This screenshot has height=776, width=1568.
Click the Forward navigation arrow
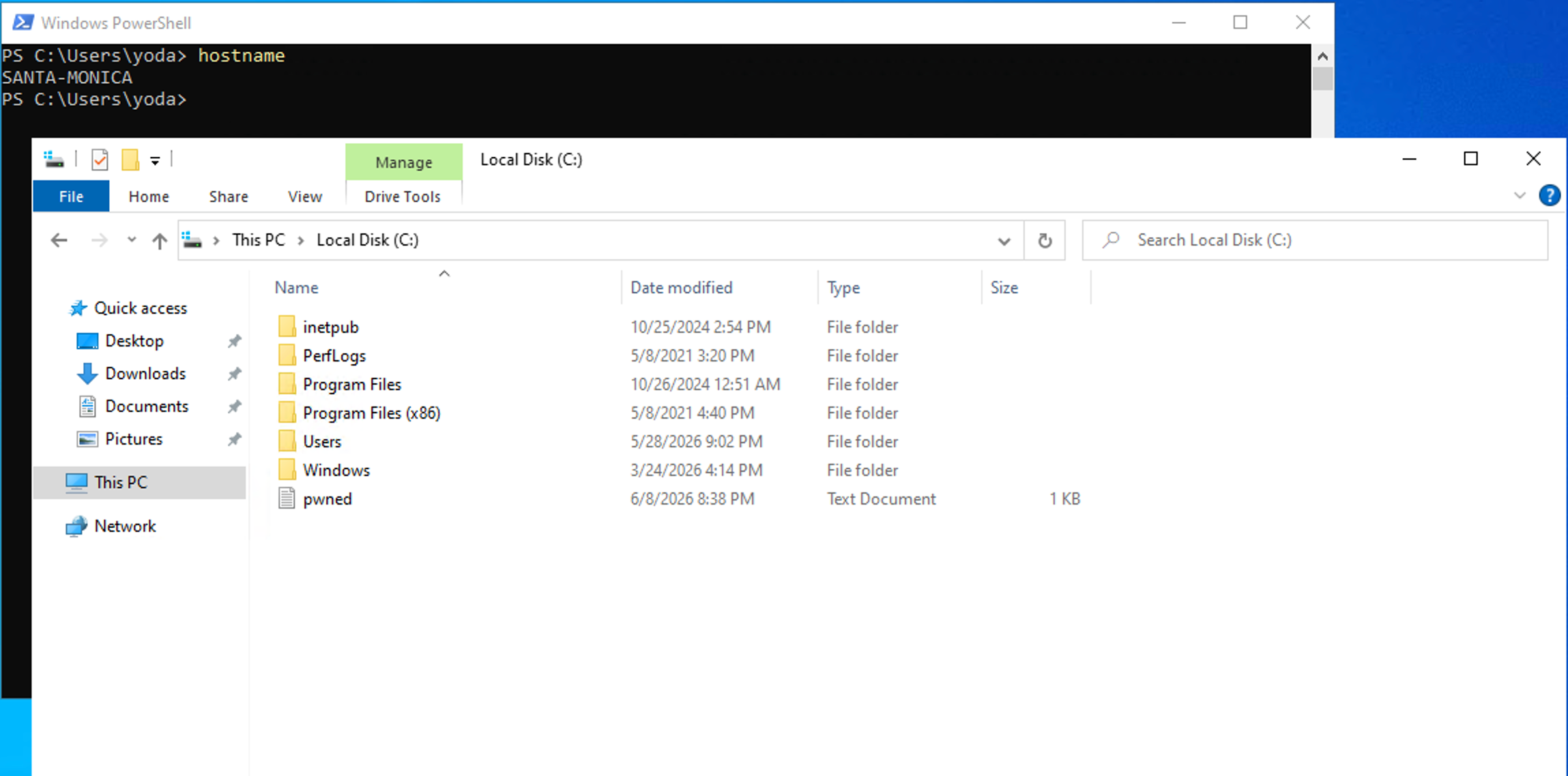[100, 240]
